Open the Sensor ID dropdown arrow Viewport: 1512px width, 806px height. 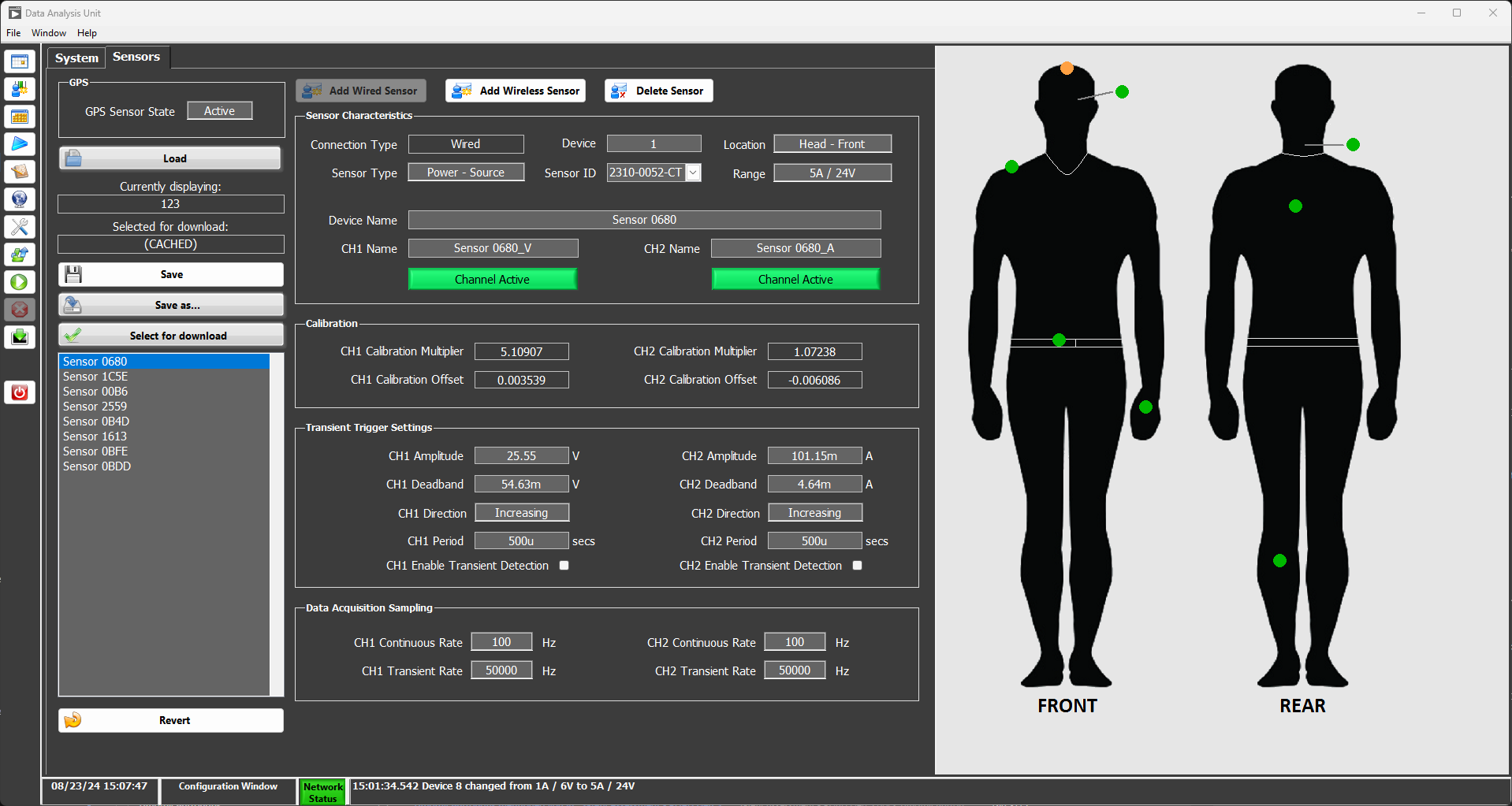(x=693, y=173)
